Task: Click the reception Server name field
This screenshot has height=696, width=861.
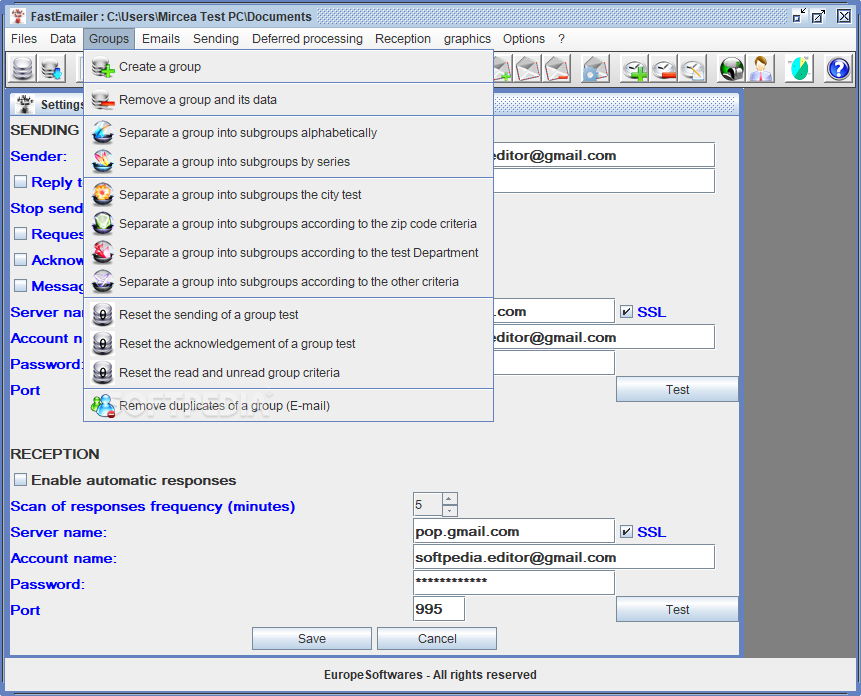Action: click(513, 531)
